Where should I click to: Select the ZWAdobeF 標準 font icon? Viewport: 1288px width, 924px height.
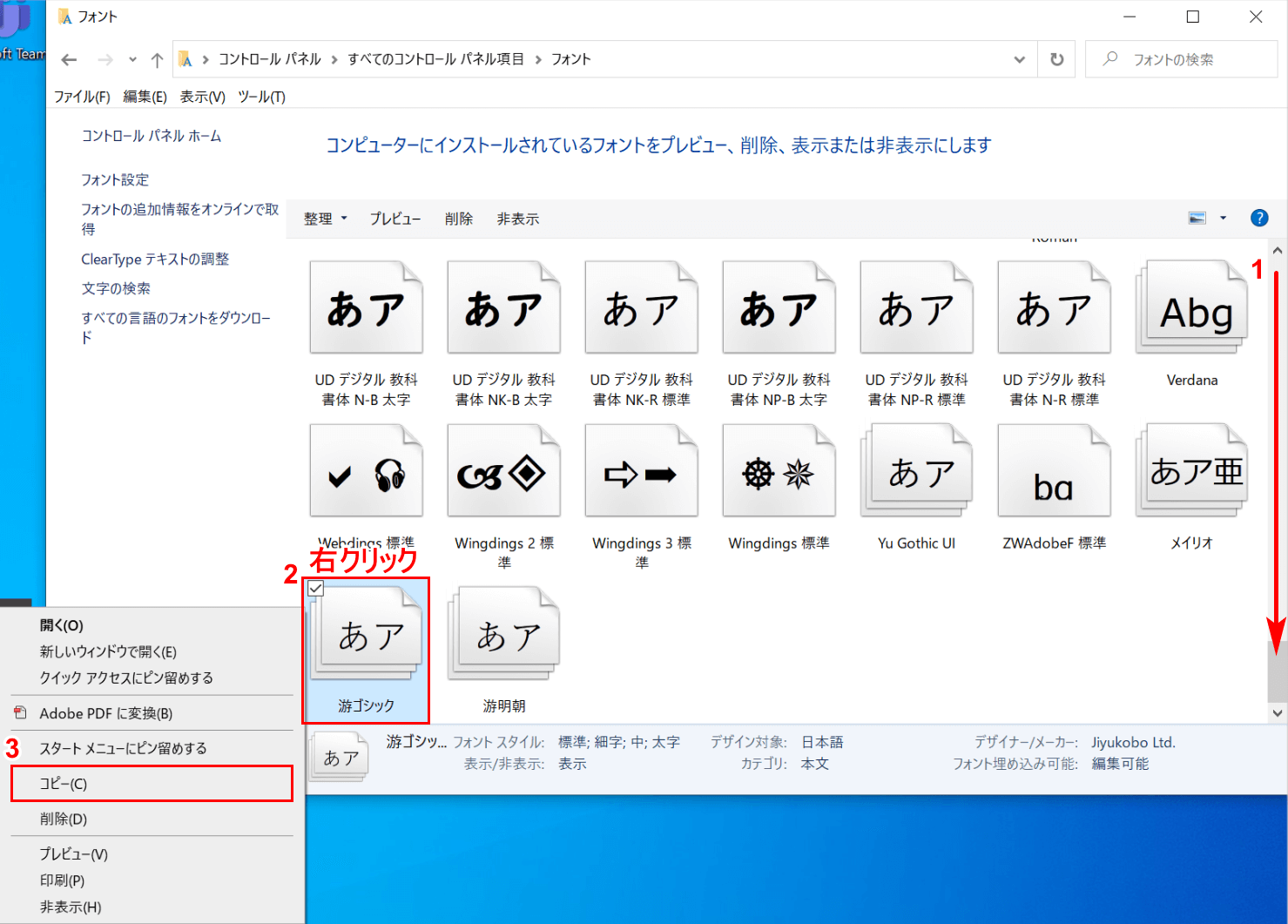coord(1055,471)
